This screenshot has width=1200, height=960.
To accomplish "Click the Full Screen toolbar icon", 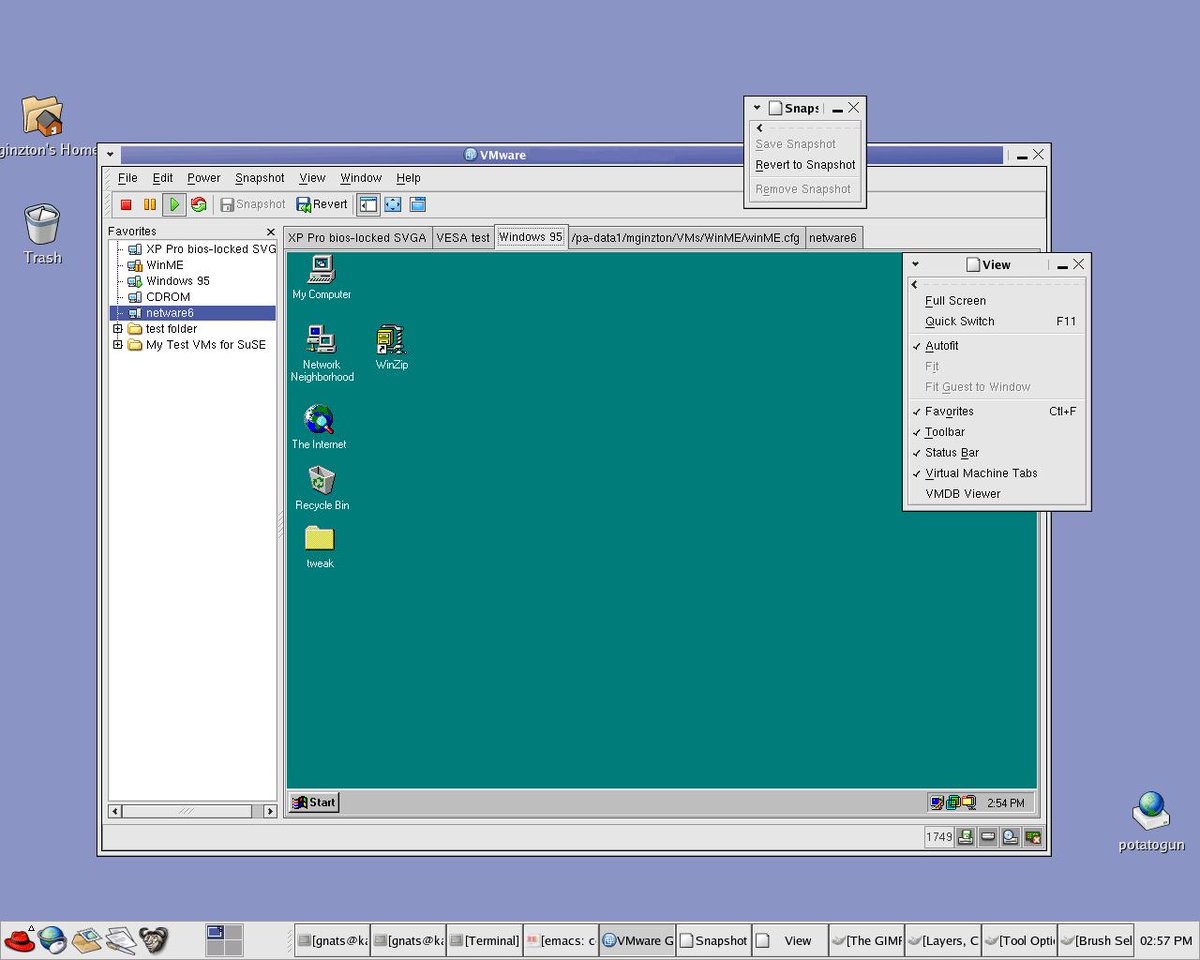I will [393, 204].
